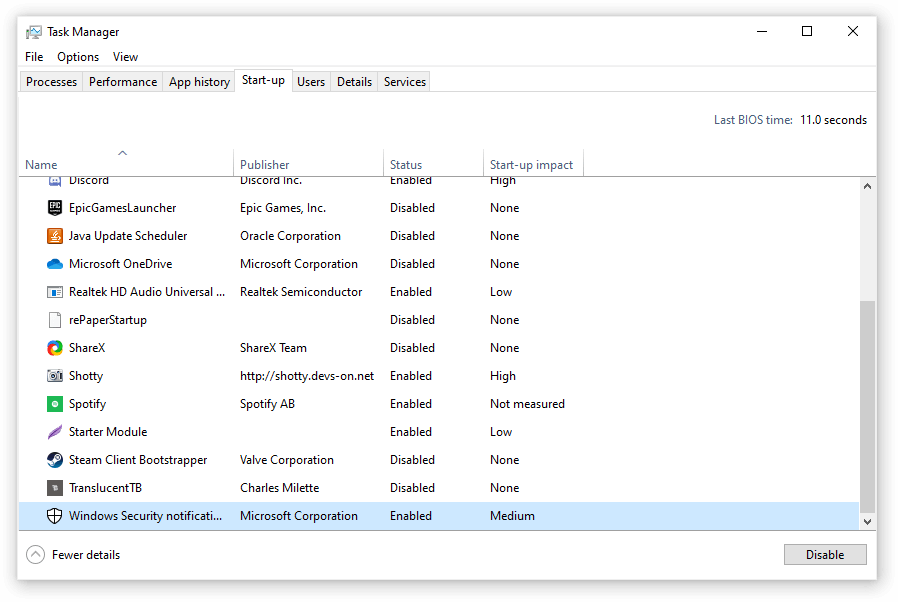Viewport: 898px width, 602px height.
Task: Select Spotify entry name
Action: coord(88,404)
